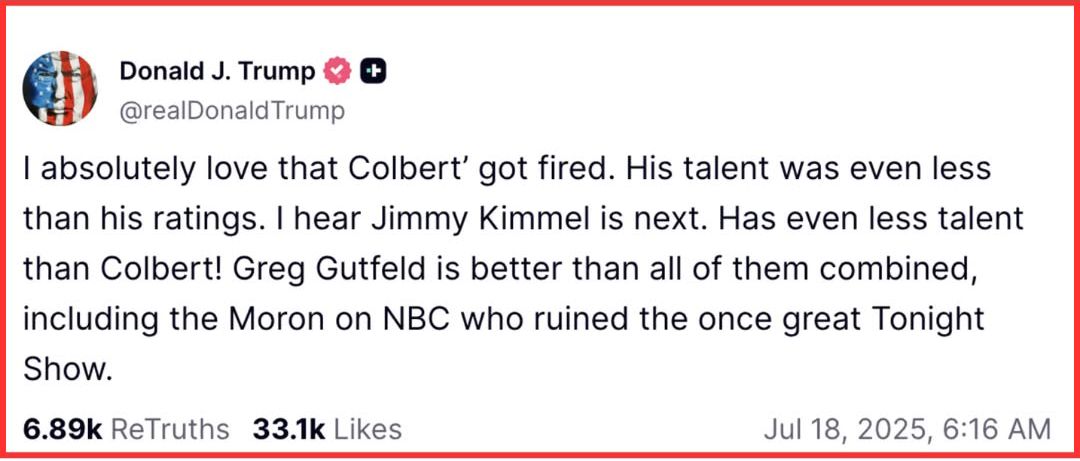Screen dimensions: 1080x461
Task: Open the @realDonaldTrump handle link
Action: click(x=231, y=111)
